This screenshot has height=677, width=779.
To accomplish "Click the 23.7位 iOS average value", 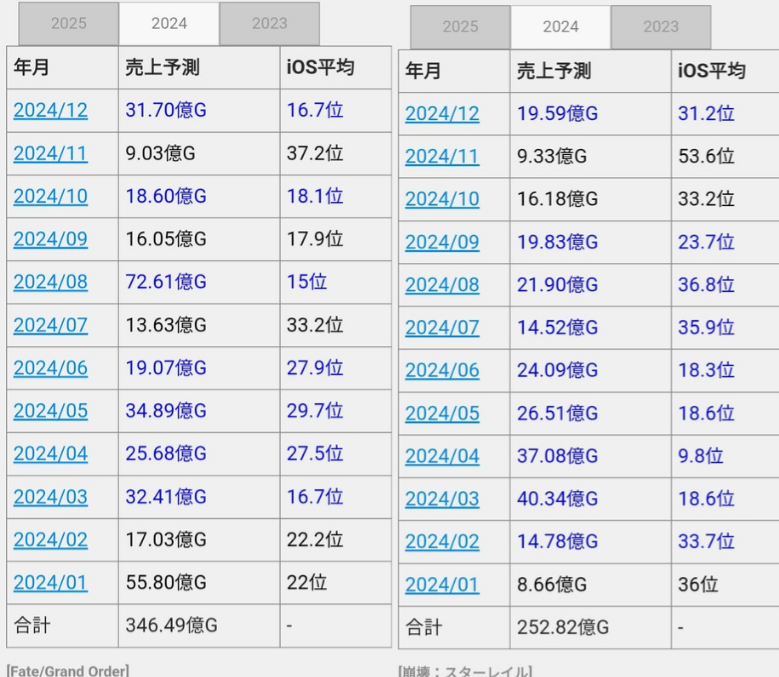I will click(706, 242).
